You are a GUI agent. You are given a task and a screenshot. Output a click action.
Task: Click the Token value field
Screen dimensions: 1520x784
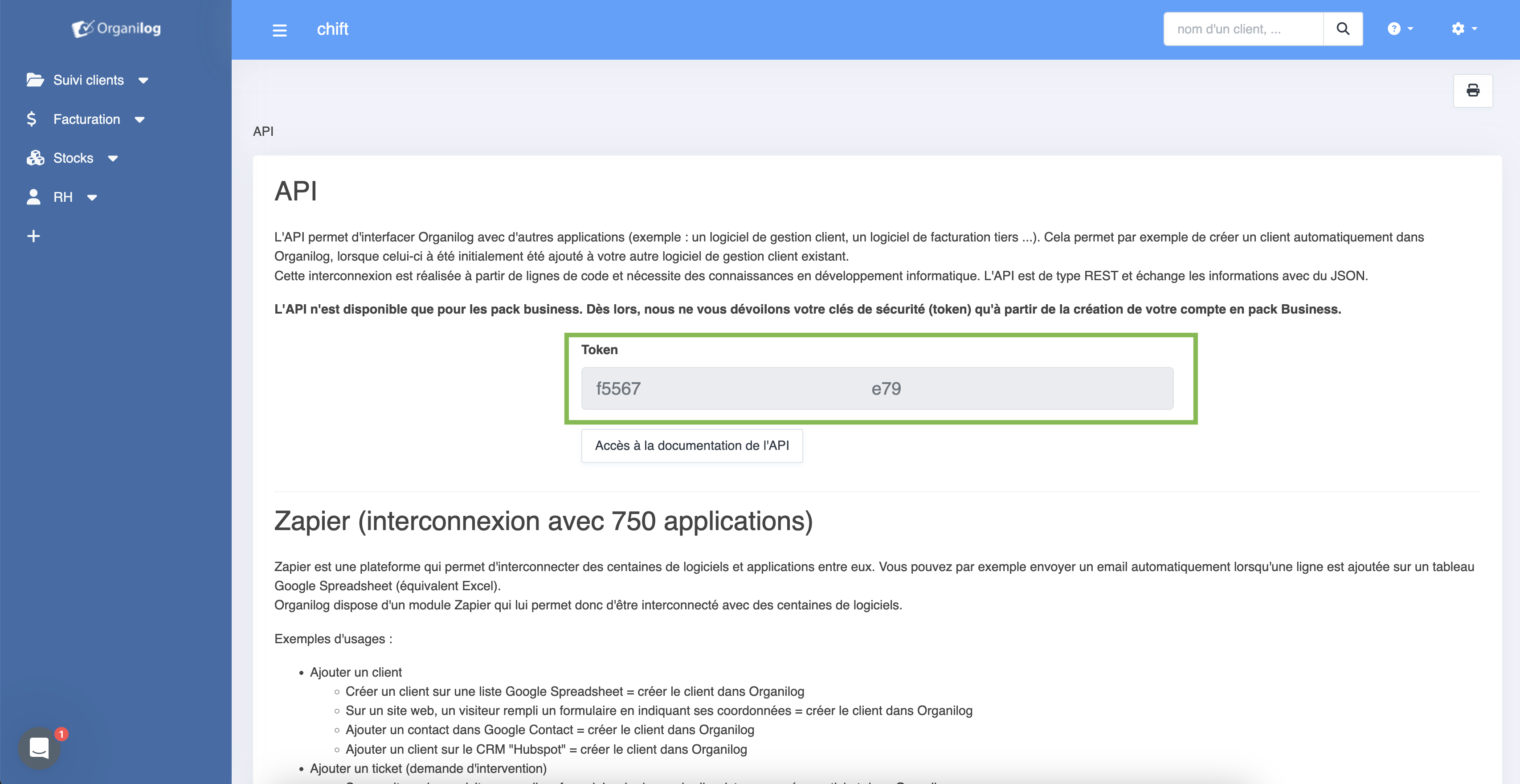point(877,388)
